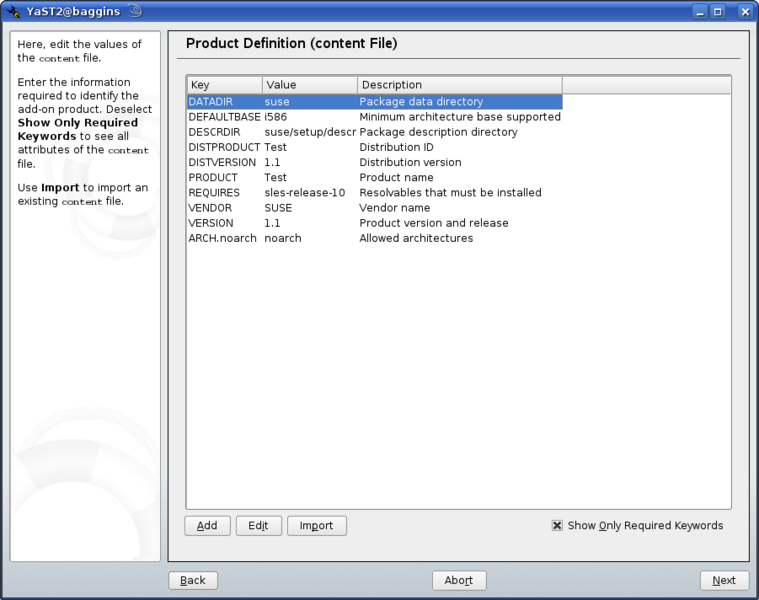Click 'Product version and release' description
The image size is (759, 600).
click(x=434, y=223)
